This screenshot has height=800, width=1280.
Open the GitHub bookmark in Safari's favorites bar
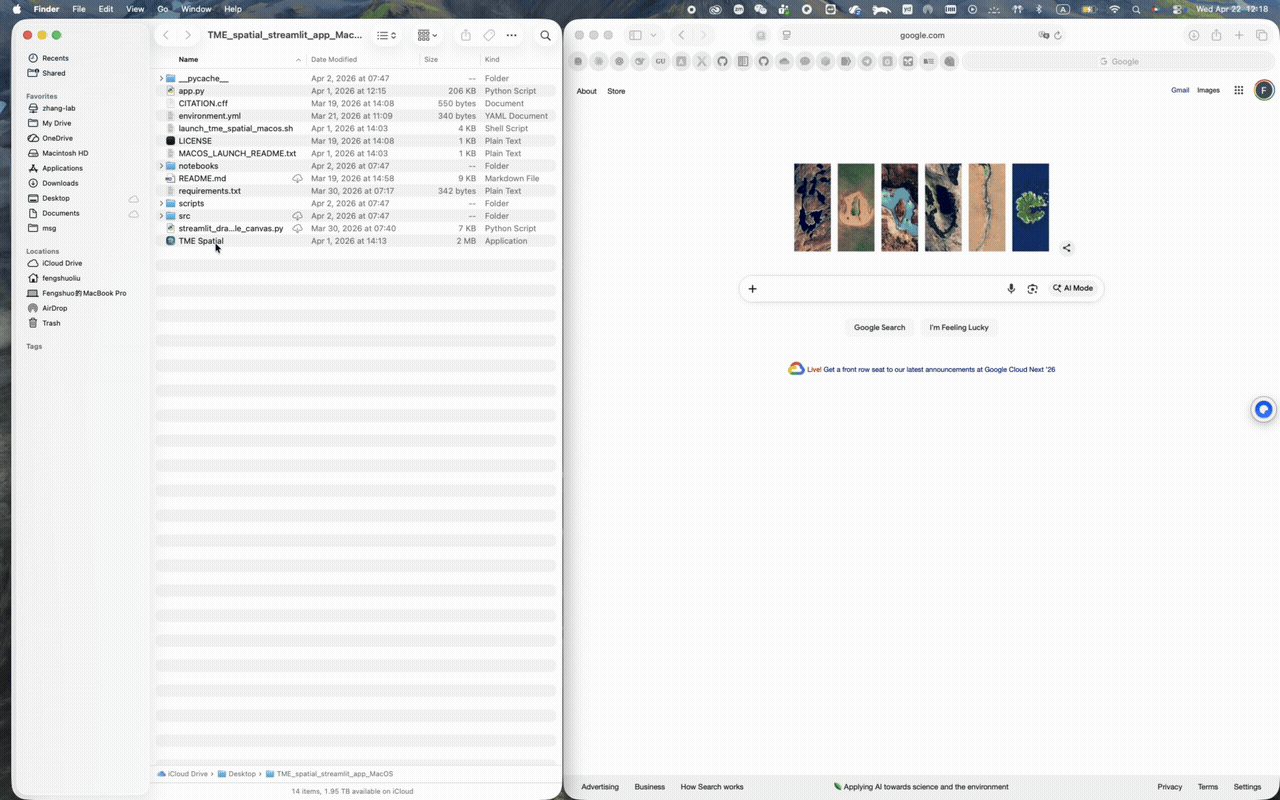722,61
